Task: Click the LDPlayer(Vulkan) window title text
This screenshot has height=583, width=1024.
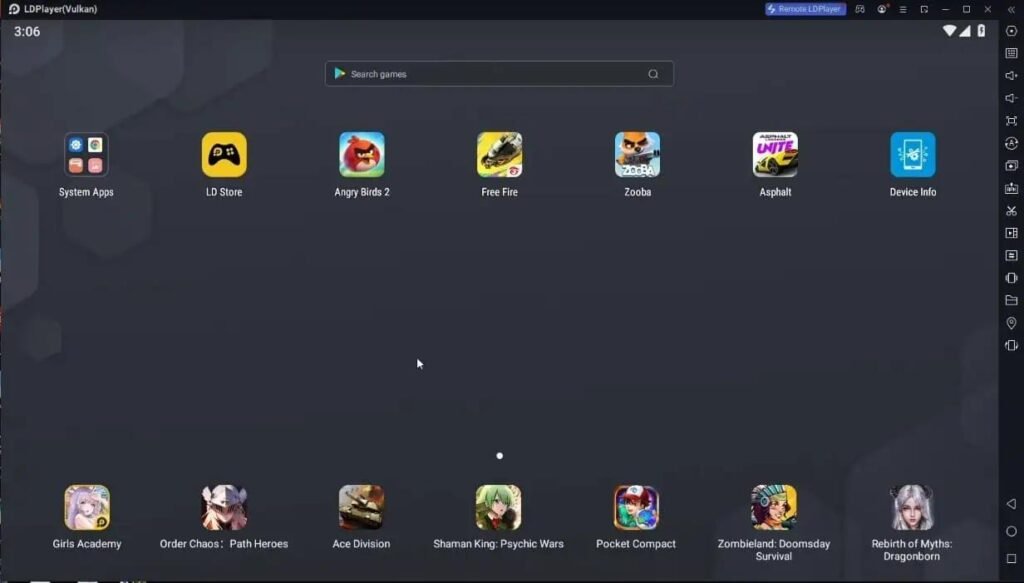Action: 61,9
